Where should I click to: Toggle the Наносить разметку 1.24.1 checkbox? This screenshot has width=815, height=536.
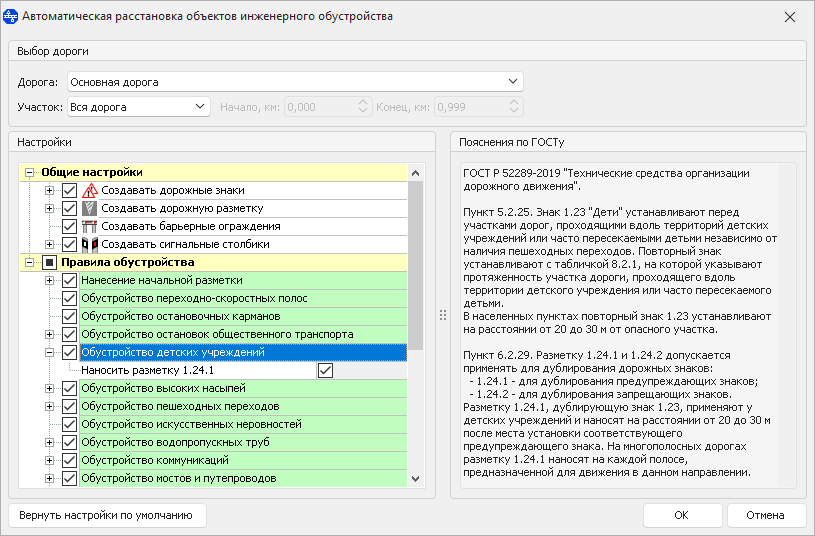click(x=325, y=371)
